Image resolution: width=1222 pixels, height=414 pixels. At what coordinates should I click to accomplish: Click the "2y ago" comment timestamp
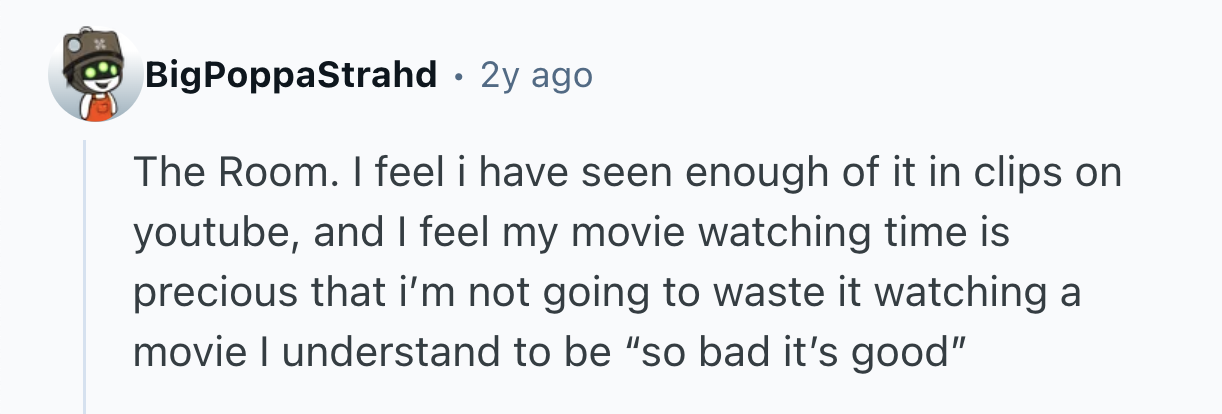coord(536,75)
